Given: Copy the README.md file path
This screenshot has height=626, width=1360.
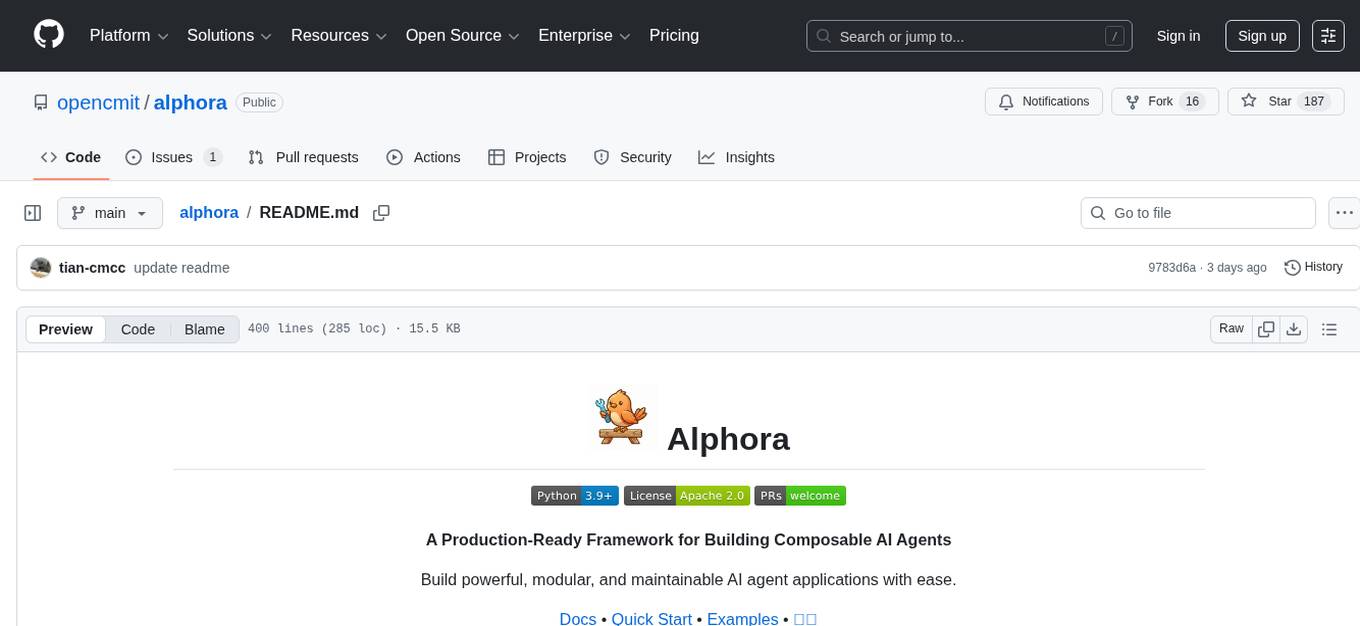Looking at the screenshot, I should pyautogui.click(x=381, y=213).
